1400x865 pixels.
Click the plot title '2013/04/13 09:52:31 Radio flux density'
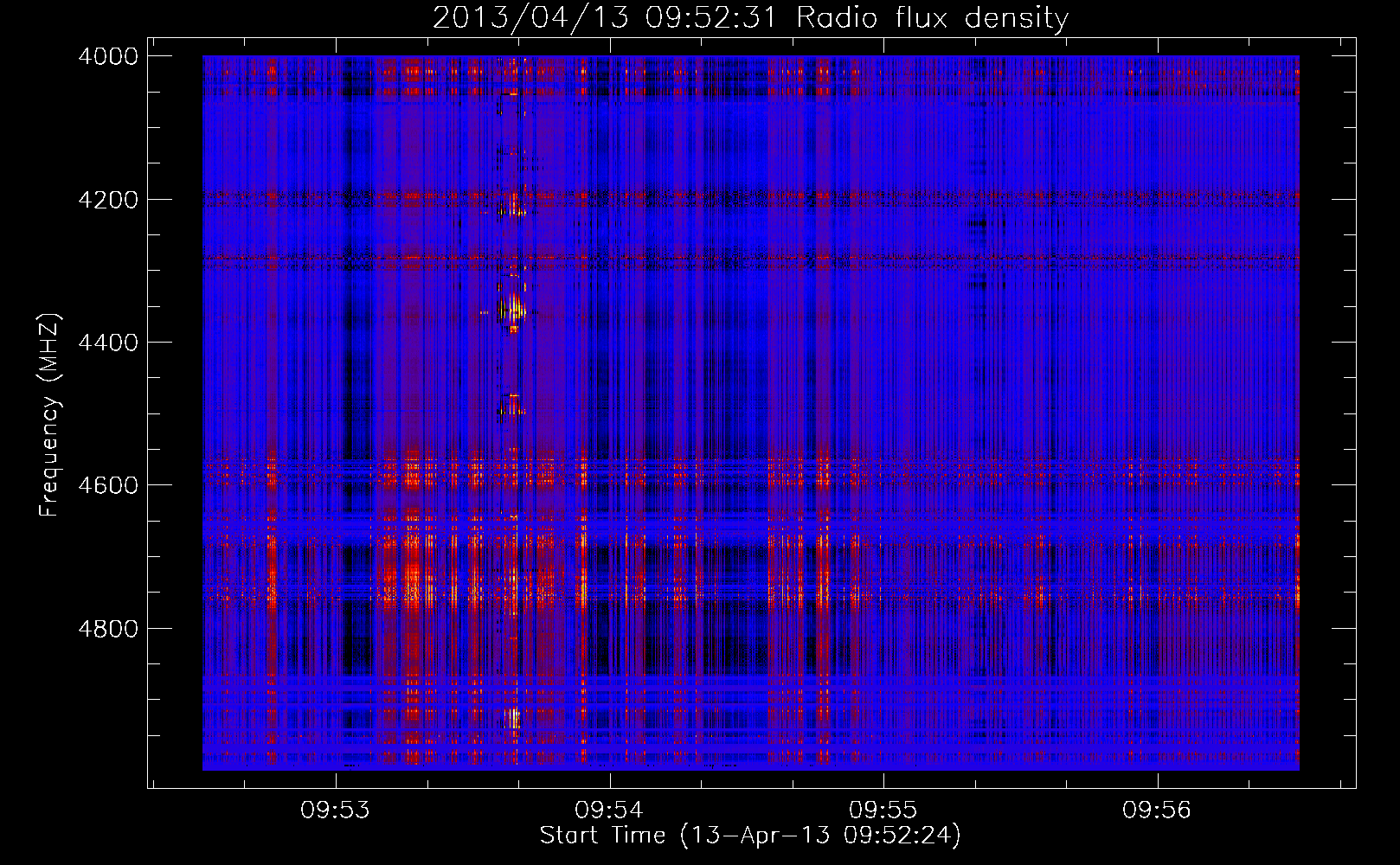[x=750, y=17]
